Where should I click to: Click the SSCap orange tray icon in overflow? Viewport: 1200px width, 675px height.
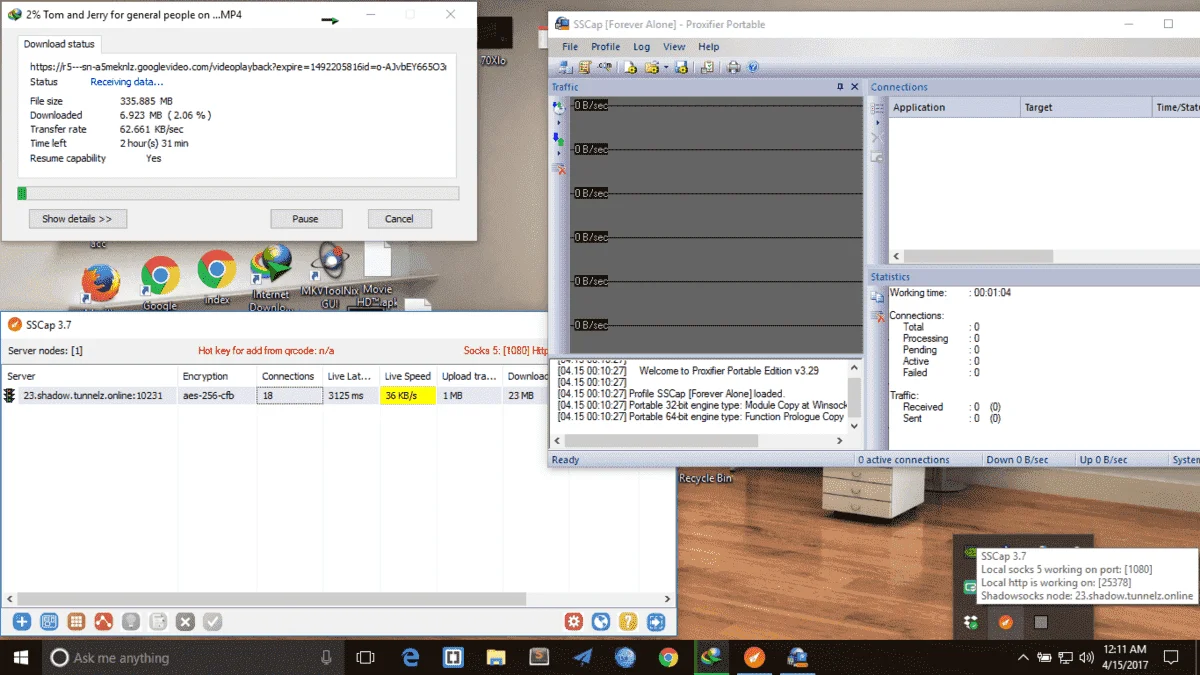(x=1006, y=622)
